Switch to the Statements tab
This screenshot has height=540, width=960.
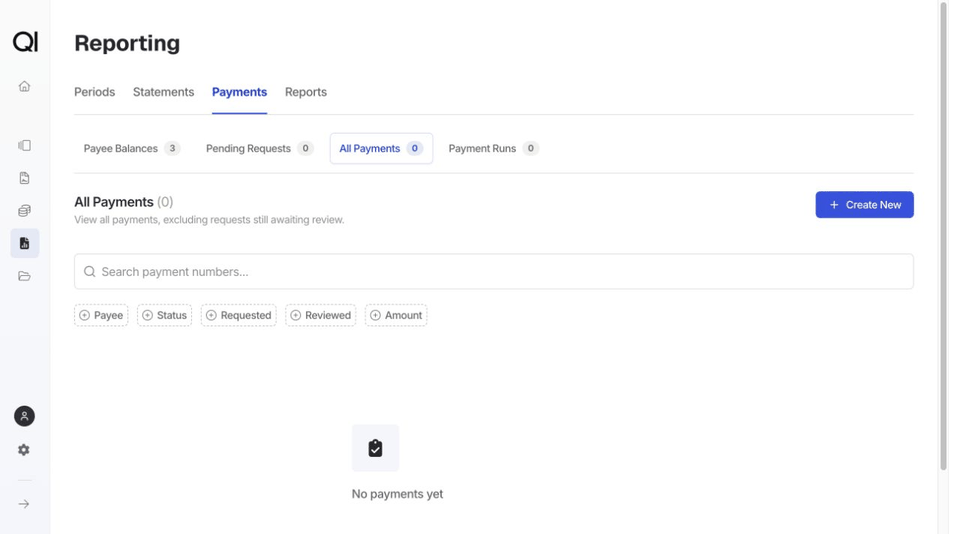coord(163,92)
